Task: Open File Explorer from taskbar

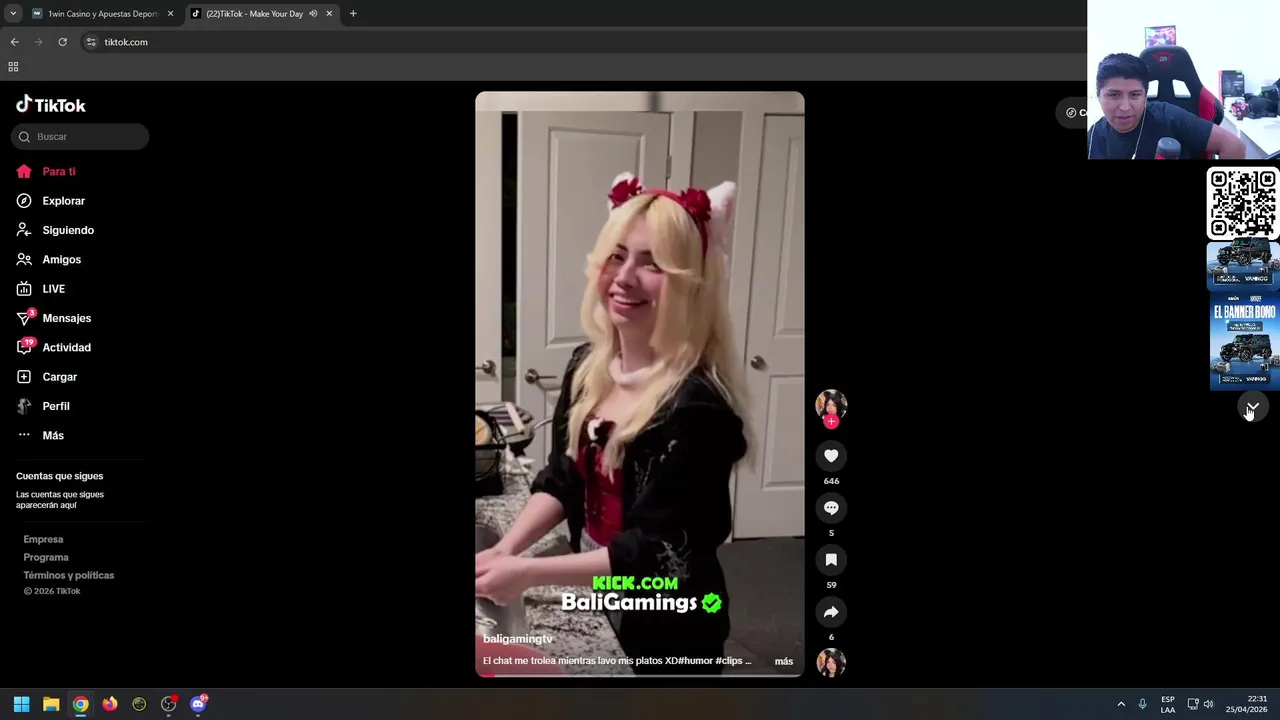Action: (x=51, y=704)
